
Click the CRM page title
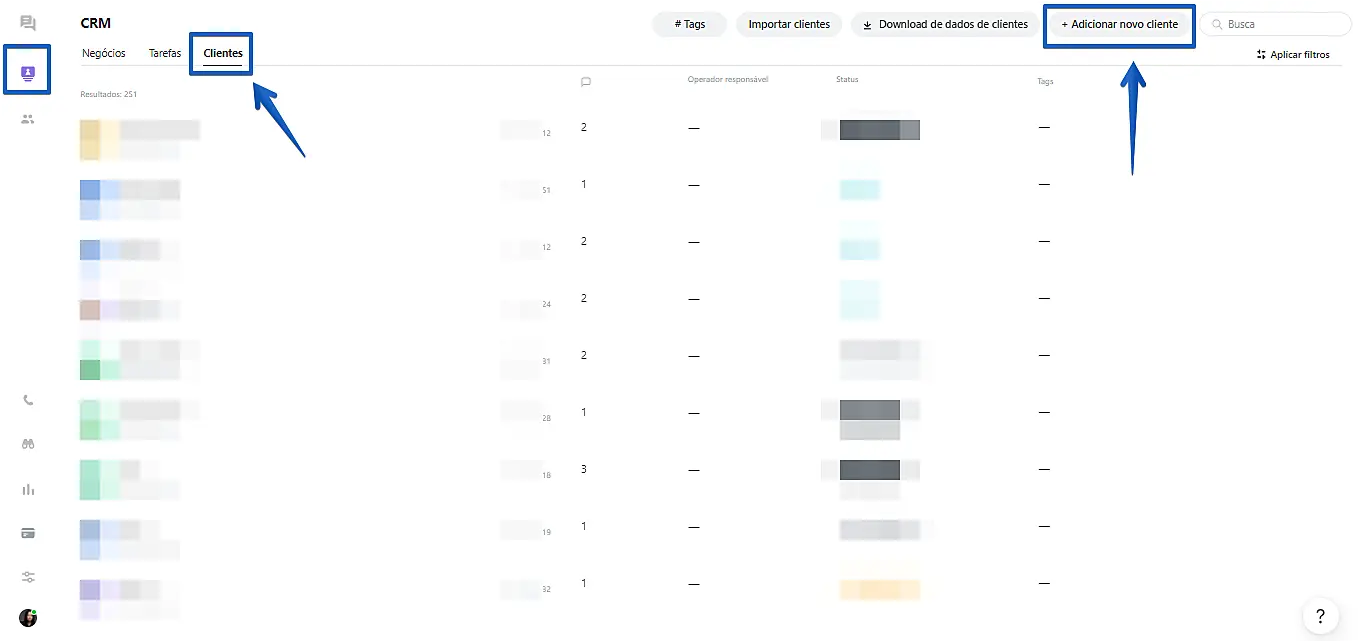coord(95,23)
